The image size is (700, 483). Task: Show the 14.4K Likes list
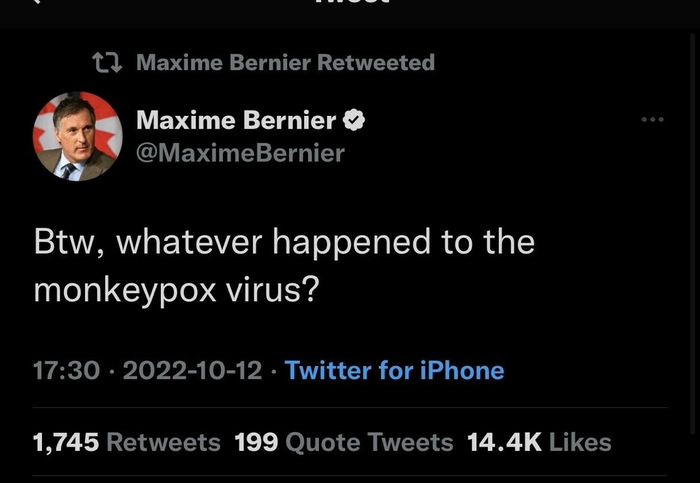coord(539,442)
